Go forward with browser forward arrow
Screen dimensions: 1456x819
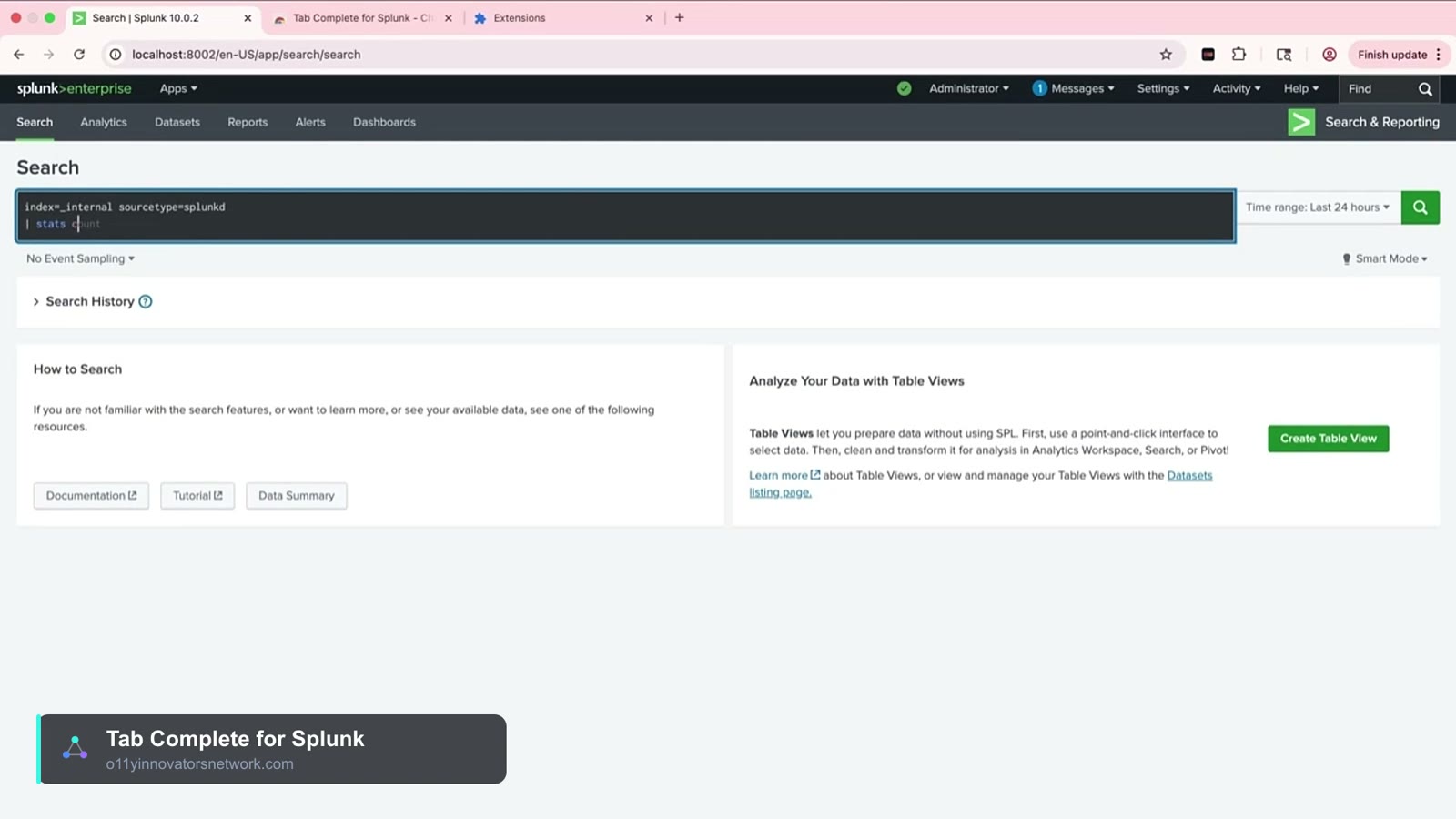click(49, 55)
